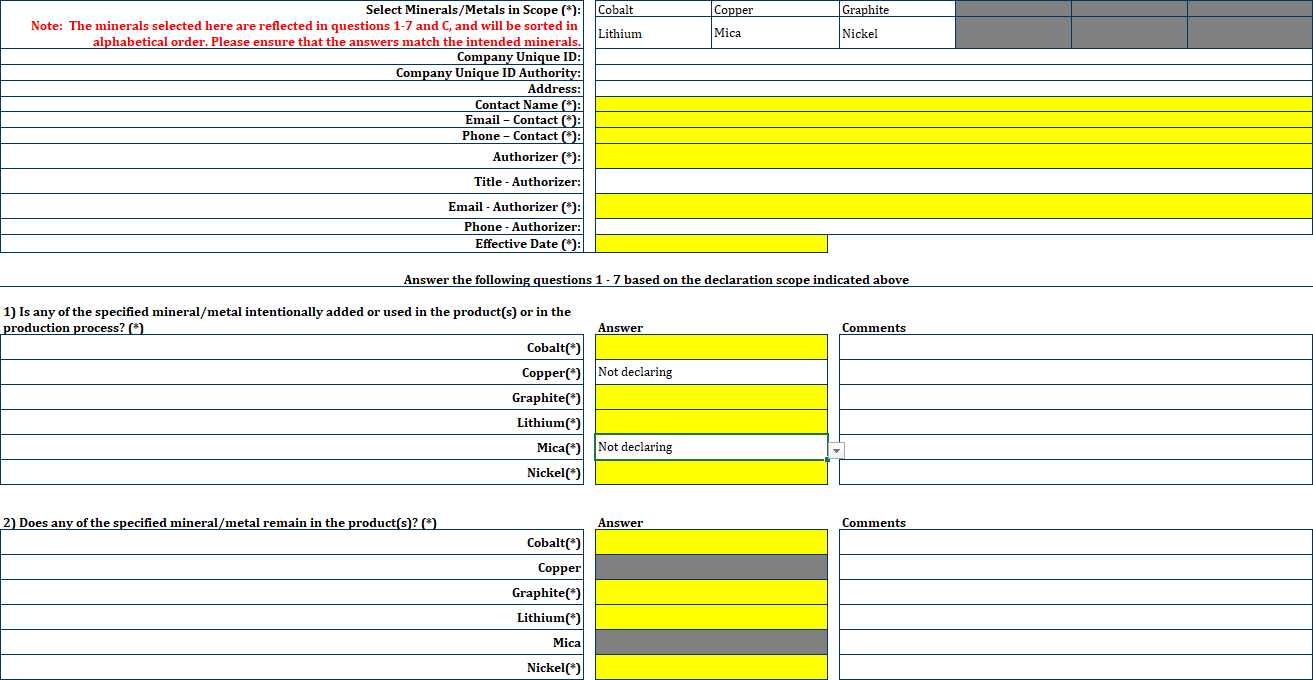
Task: Select question 2 Cobalt answer cell
Action: coord(711,542)
